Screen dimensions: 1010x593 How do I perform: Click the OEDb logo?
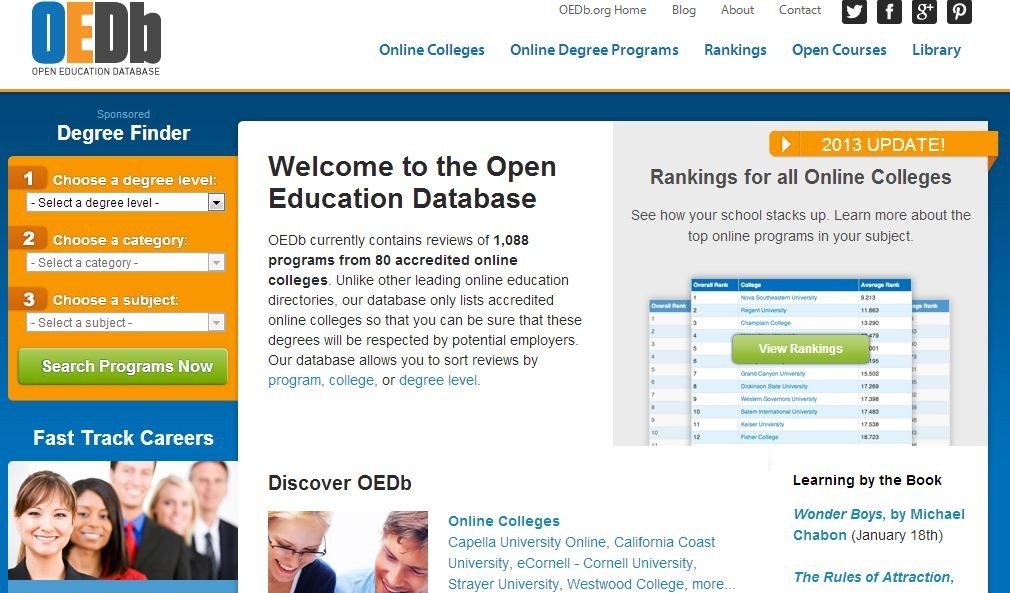pos(96,39)
